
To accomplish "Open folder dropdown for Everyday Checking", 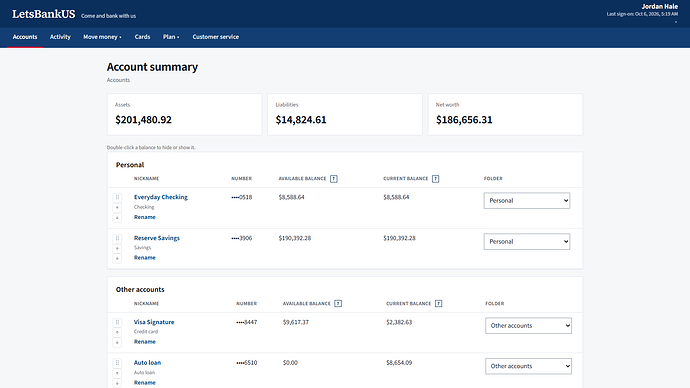I will [527, 201].
